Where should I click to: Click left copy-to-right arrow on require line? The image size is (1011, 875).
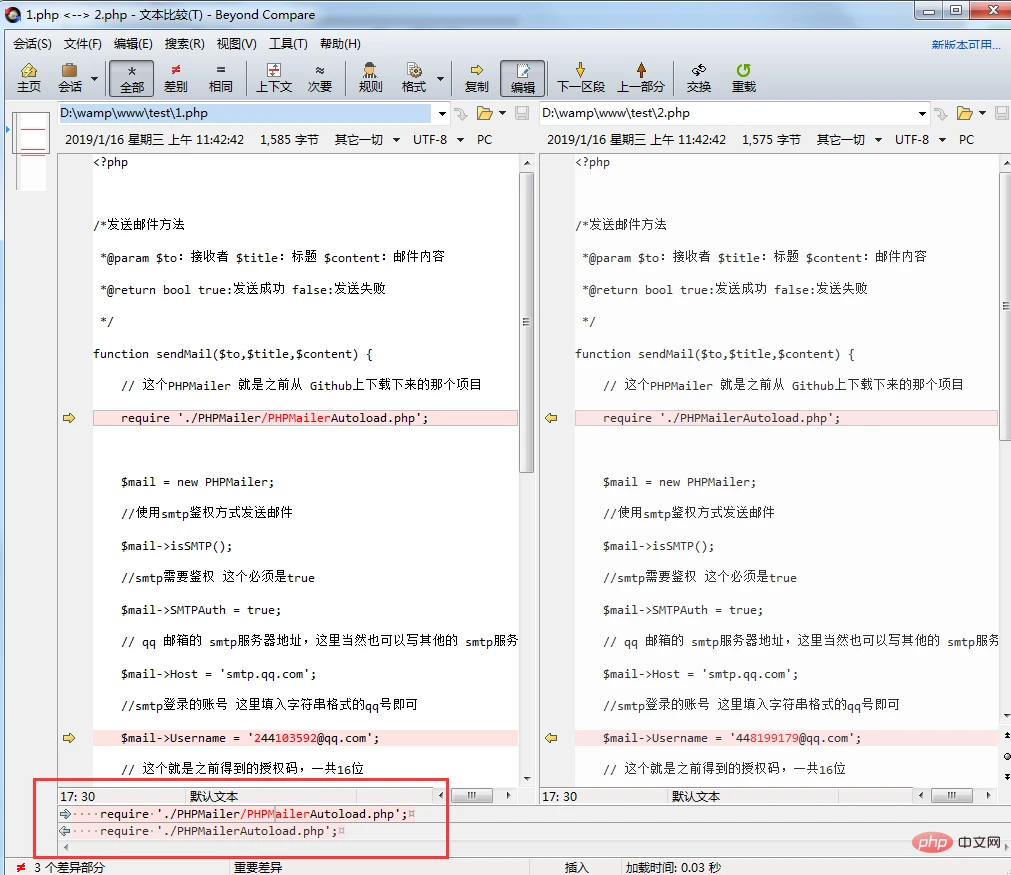69,418
